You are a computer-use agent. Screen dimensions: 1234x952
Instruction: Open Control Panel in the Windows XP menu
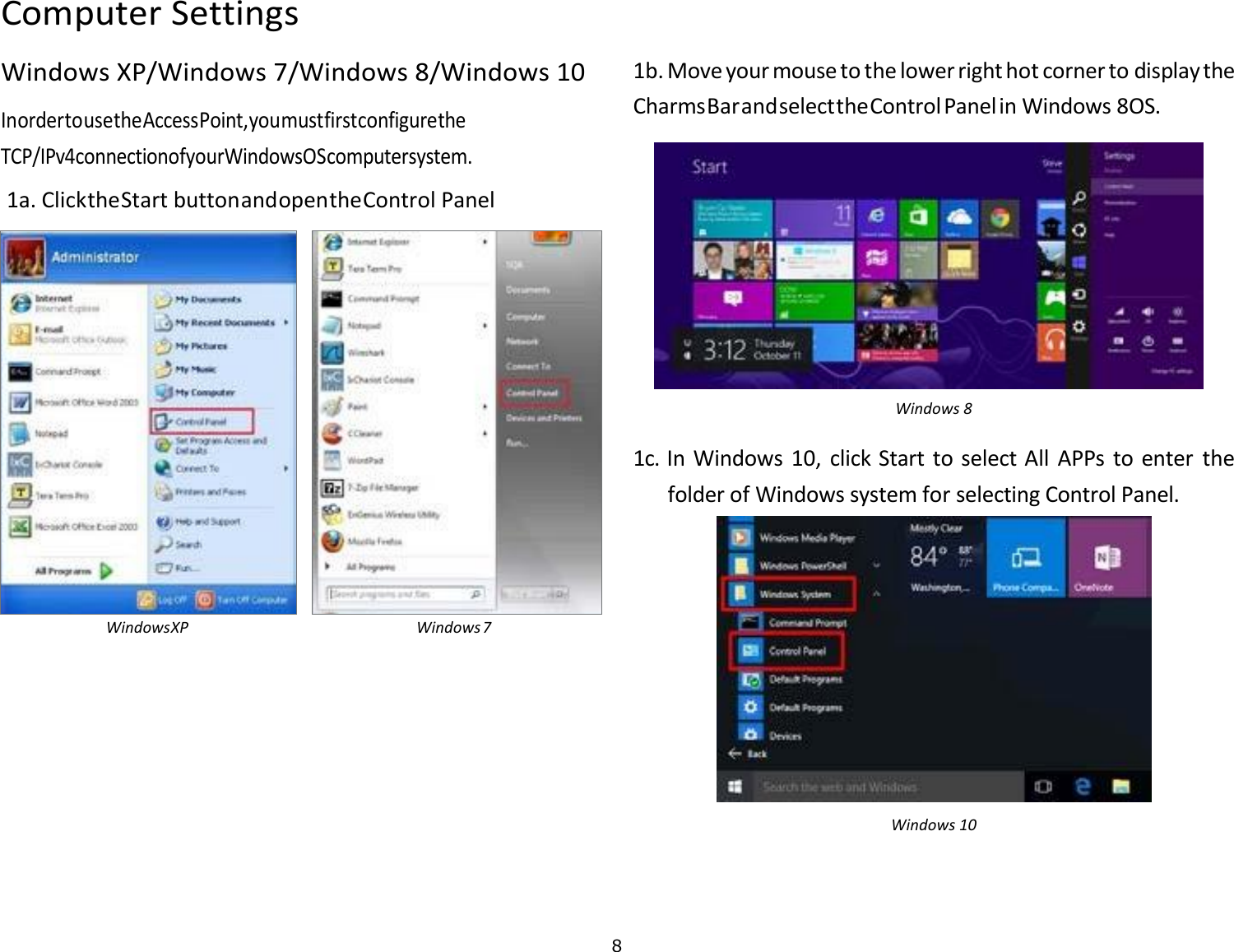[x=202, y=421]
